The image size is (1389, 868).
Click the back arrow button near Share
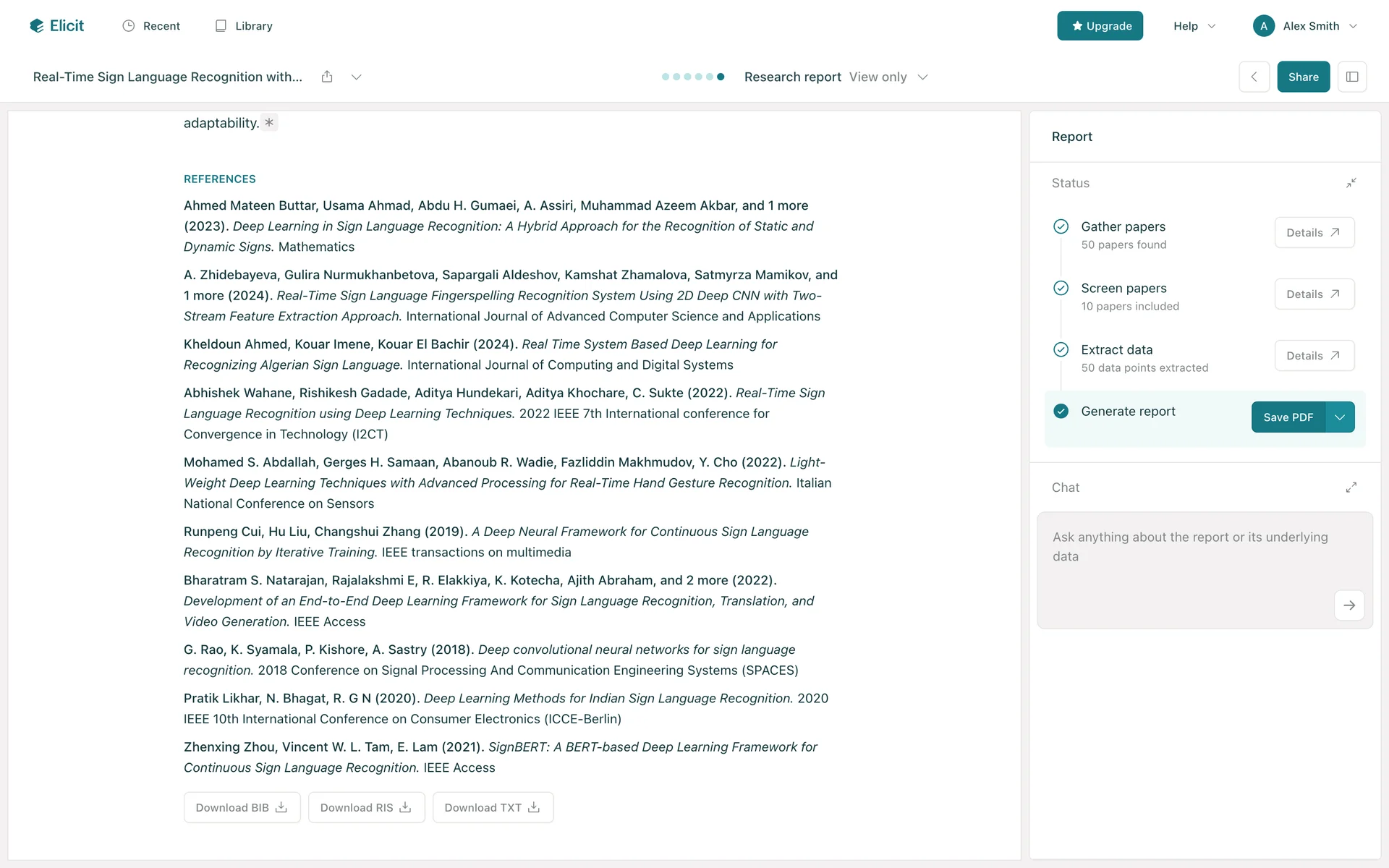tap(1254, 77)
